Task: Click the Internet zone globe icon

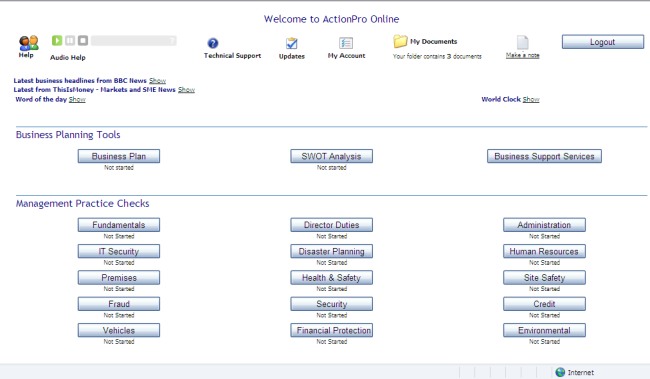Action: click(x=560, y=372)
